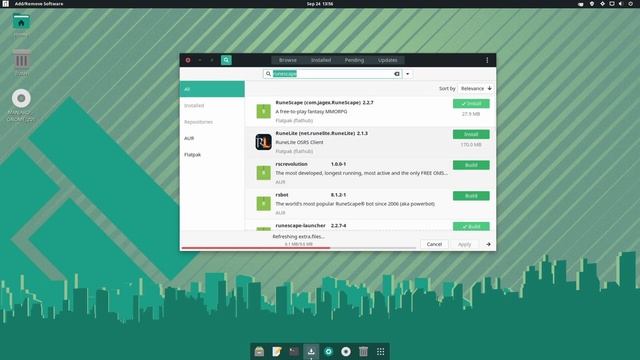Click Install for RuneLite
Viewport: 640px width, 360px height.
coord(471,134)
